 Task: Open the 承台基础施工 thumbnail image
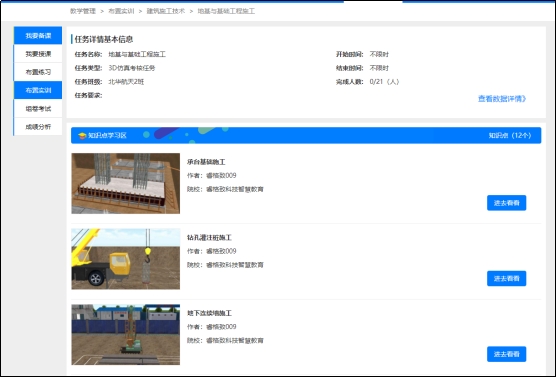click(x=126, y=183)
